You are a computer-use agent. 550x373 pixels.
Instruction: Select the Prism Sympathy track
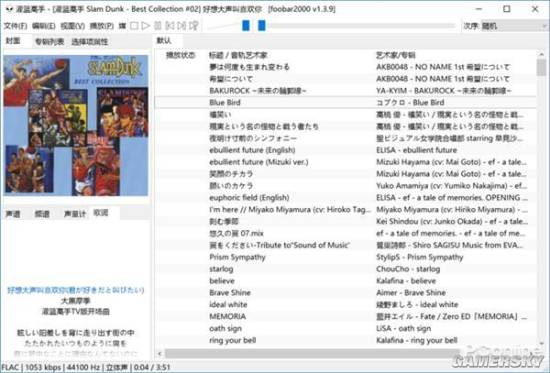tap(237, 257)
